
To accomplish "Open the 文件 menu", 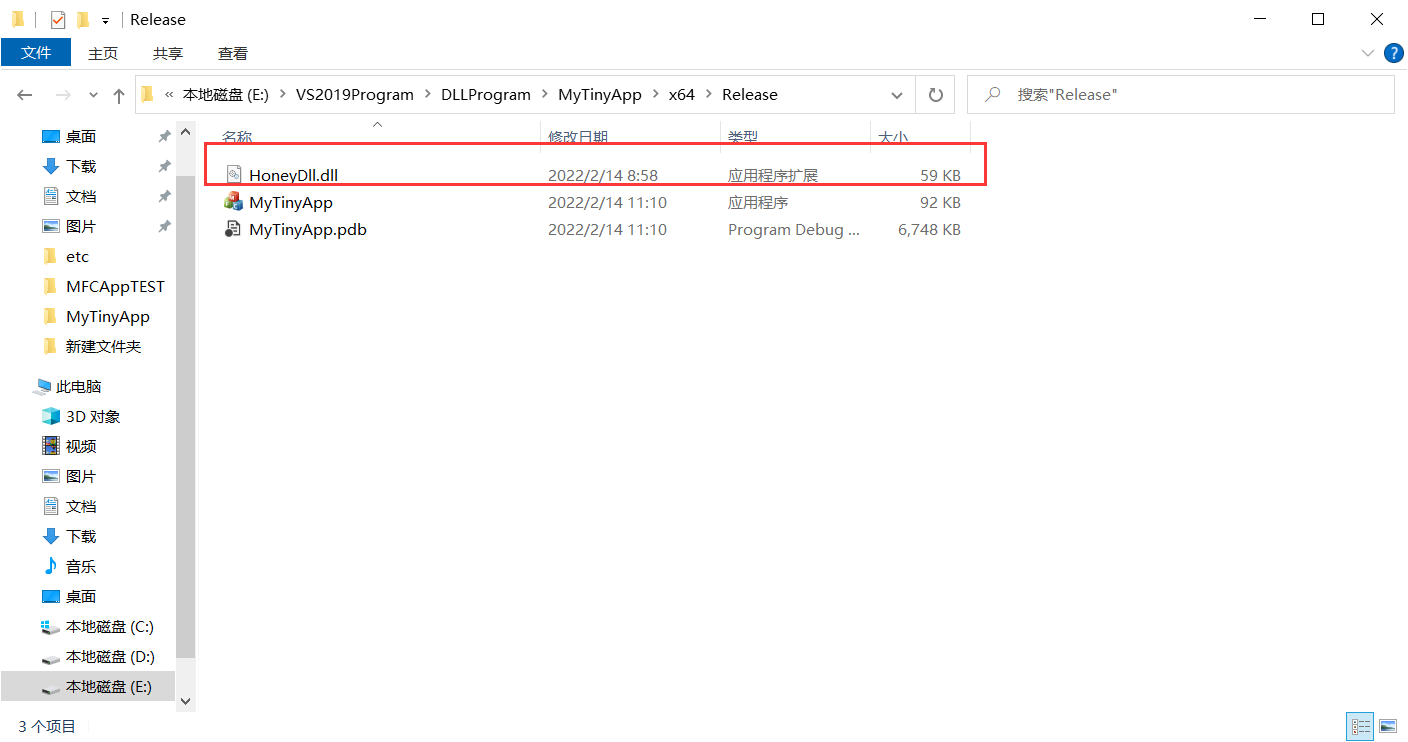I will pos(36,53).
